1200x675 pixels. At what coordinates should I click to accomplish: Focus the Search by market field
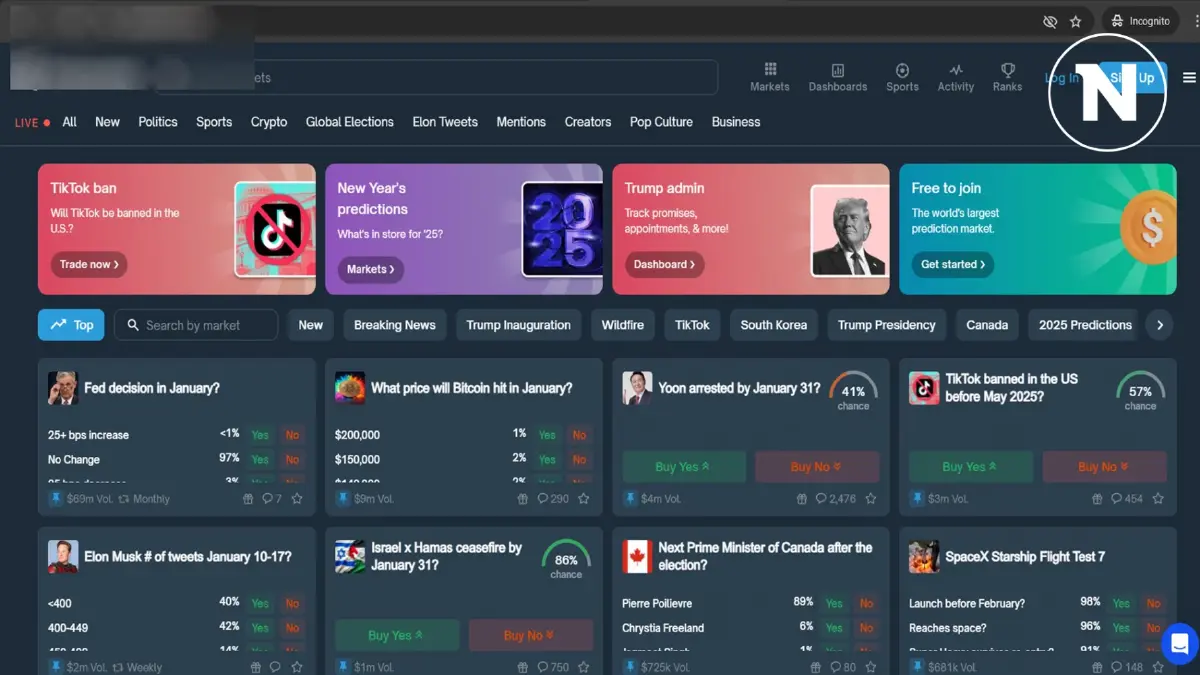pos(196,325)
